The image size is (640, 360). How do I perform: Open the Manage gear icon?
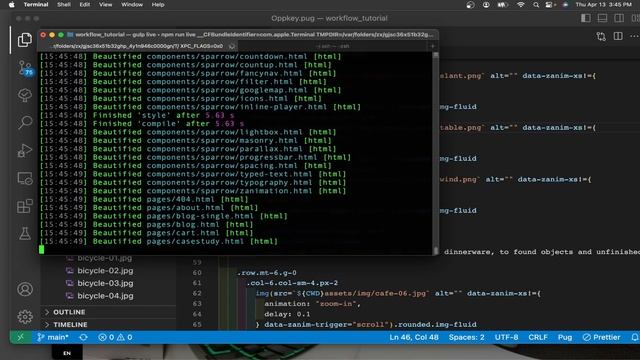tap(24, 316)
